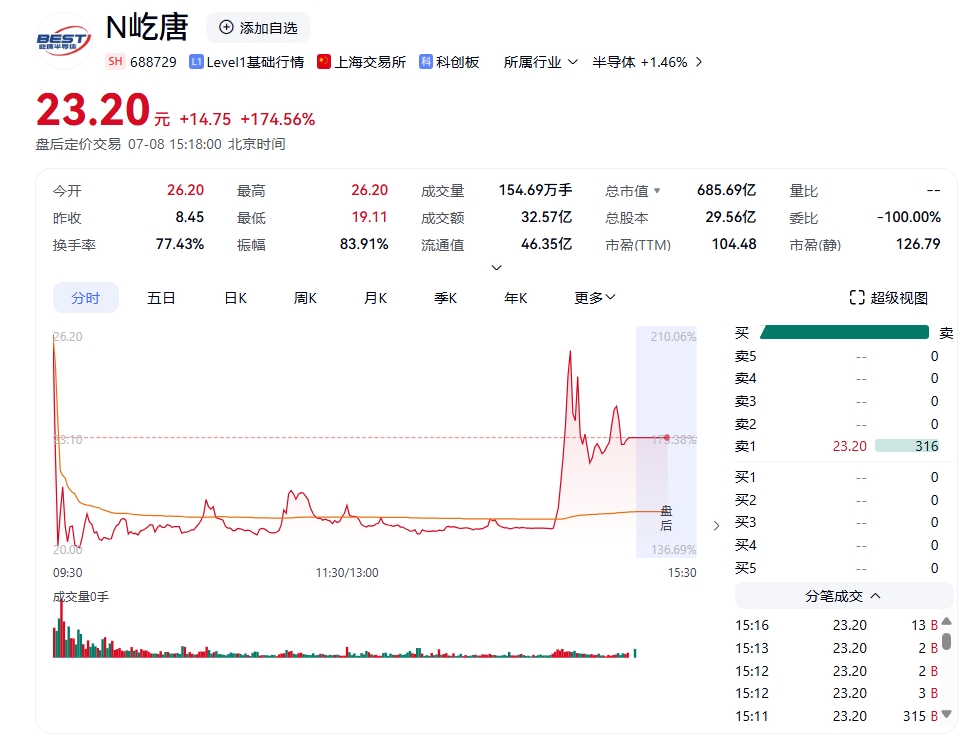Expand more stock data with chevron
The height and width of the screenshot is (749, 972).
pos(496,268)
